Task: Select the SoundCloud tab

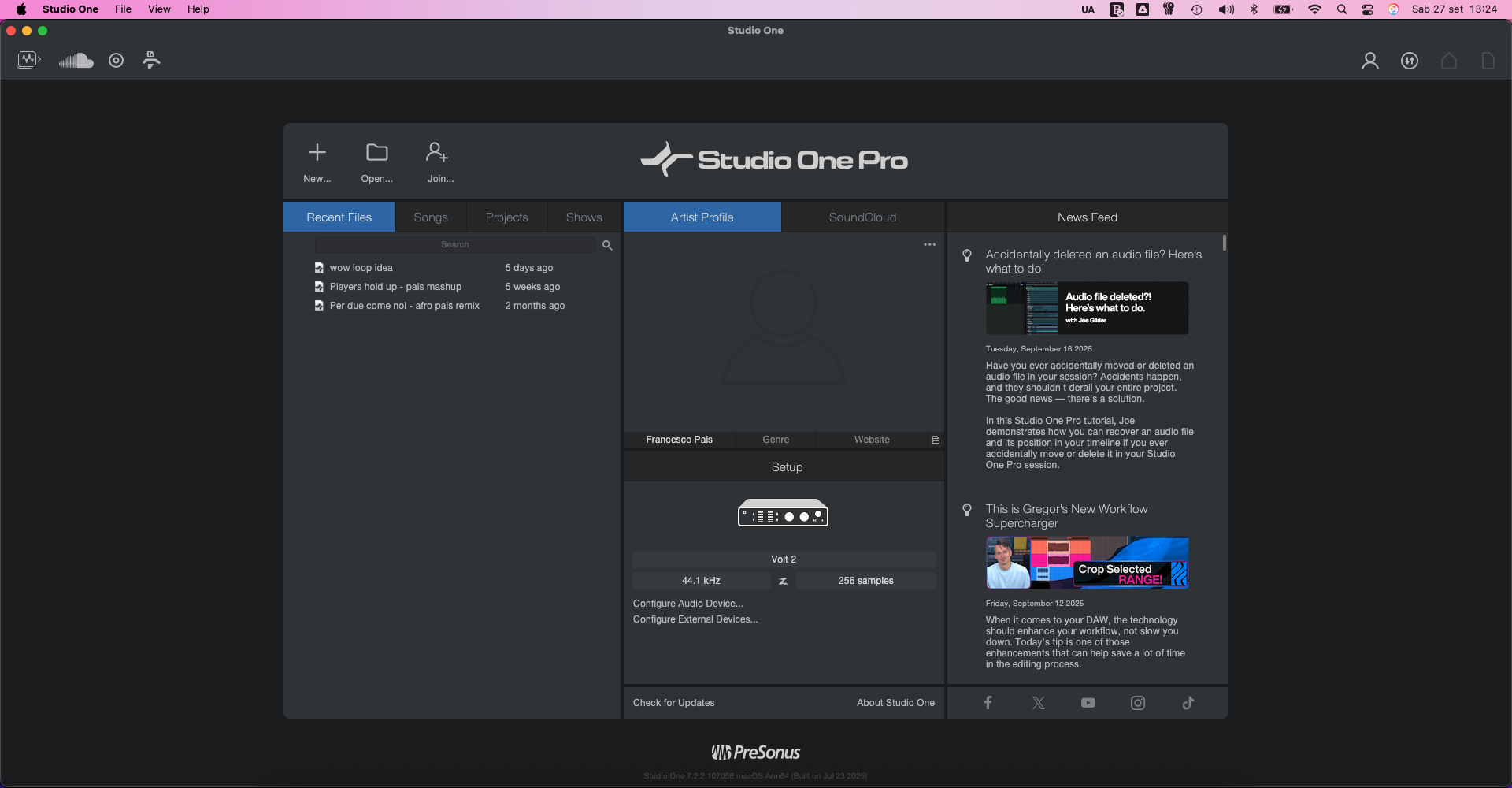Action: coord(862,217)
